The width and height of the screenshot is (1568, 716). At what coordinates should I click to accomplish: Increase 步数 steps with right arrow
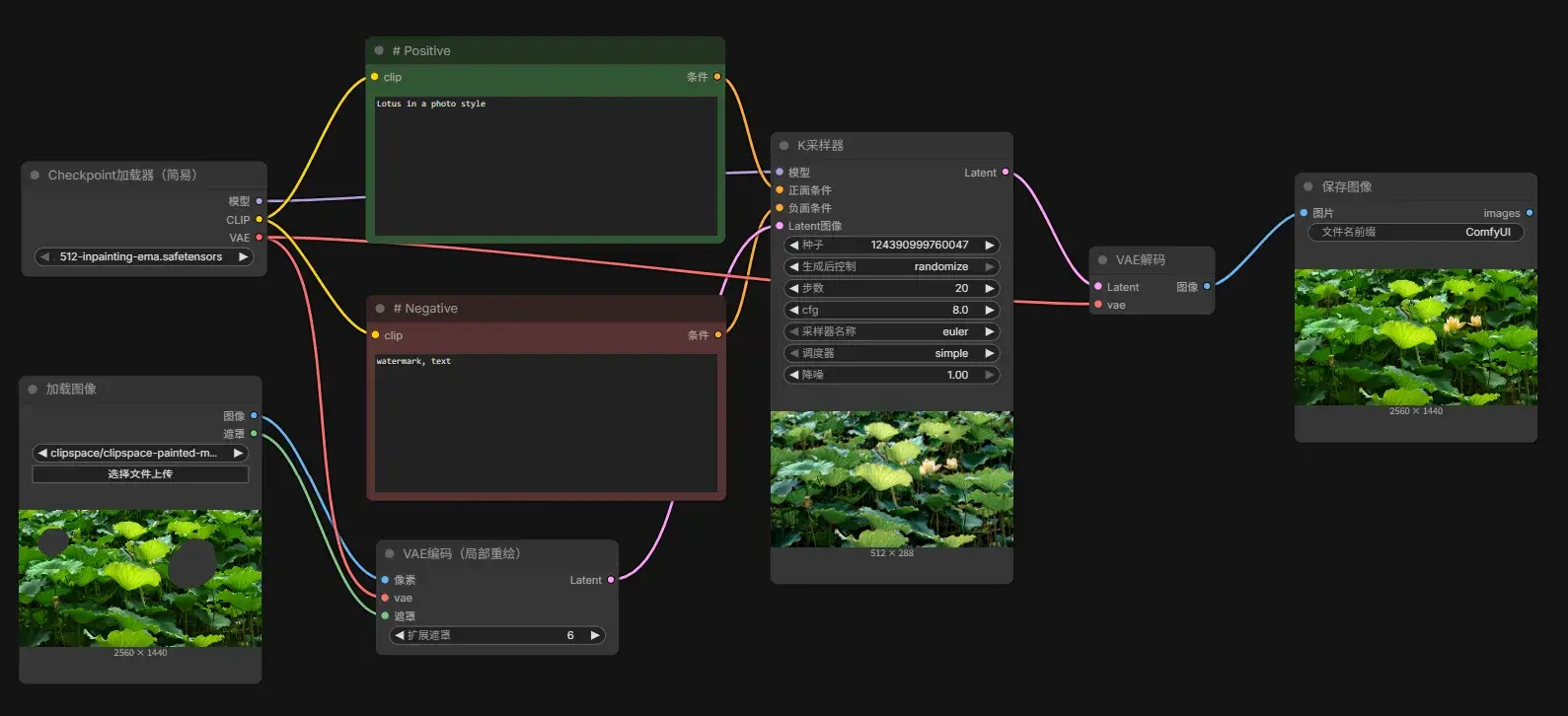pyautogui.click(x=990, y=288)
